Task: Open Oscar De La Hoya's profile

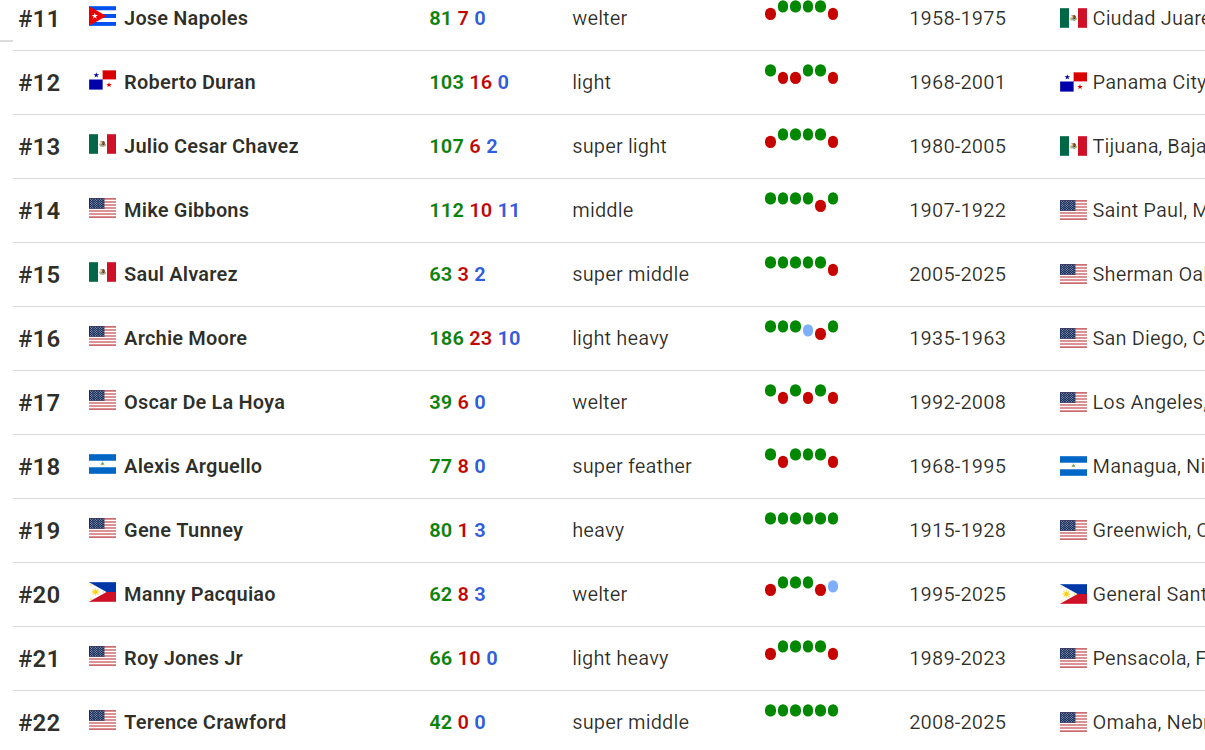Action: (204, 402)
